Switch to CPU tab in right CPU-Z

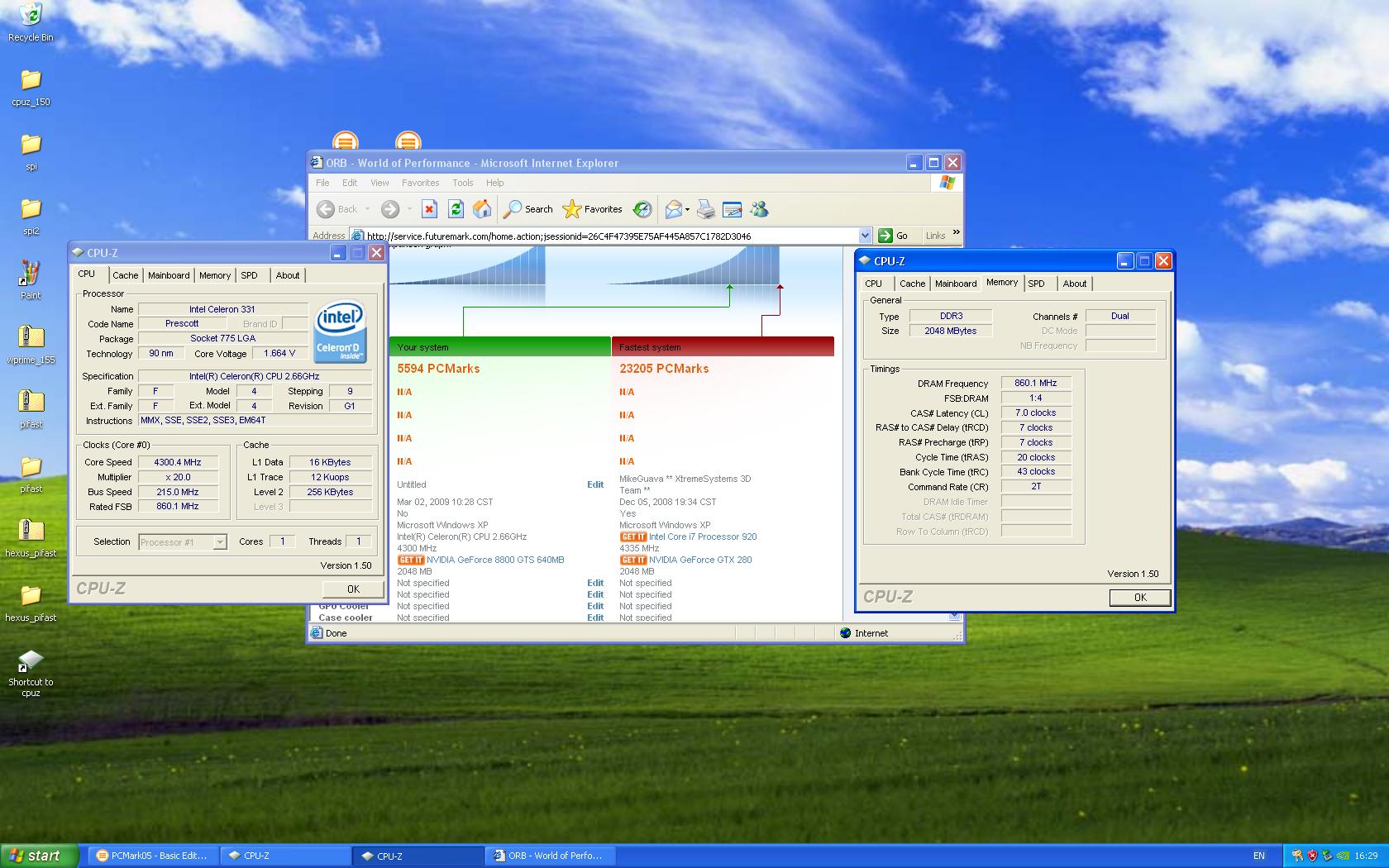click(874, 284)
